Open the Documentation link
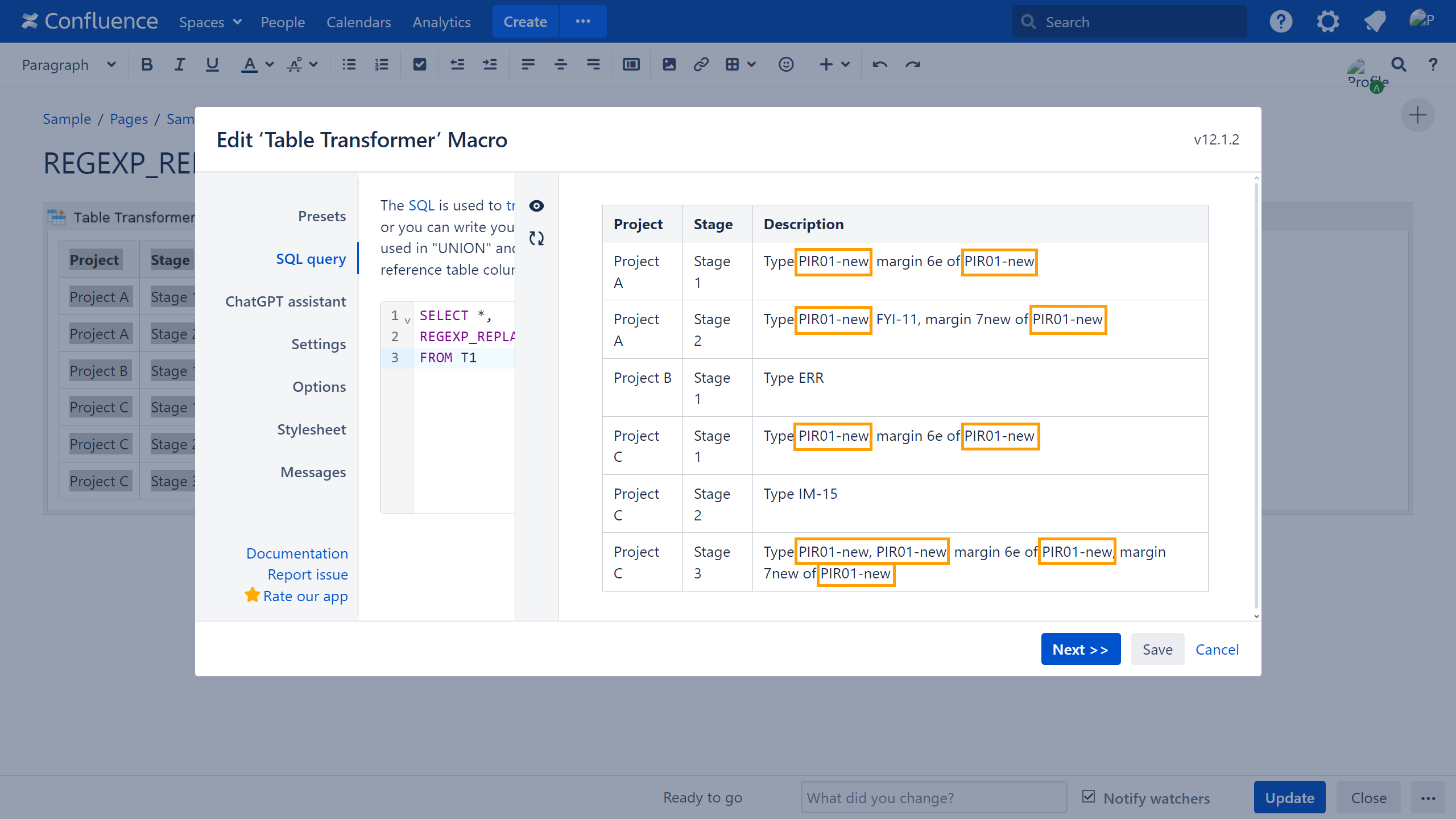Viewport: 1456px width, 819px height. coord(296,553)
